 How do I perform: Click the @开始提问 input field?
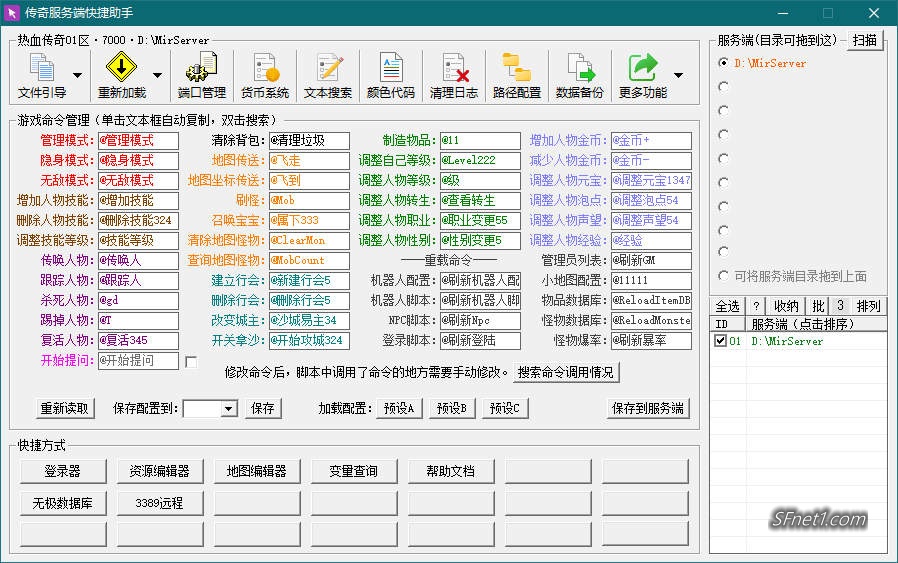[x=138, y=361]
